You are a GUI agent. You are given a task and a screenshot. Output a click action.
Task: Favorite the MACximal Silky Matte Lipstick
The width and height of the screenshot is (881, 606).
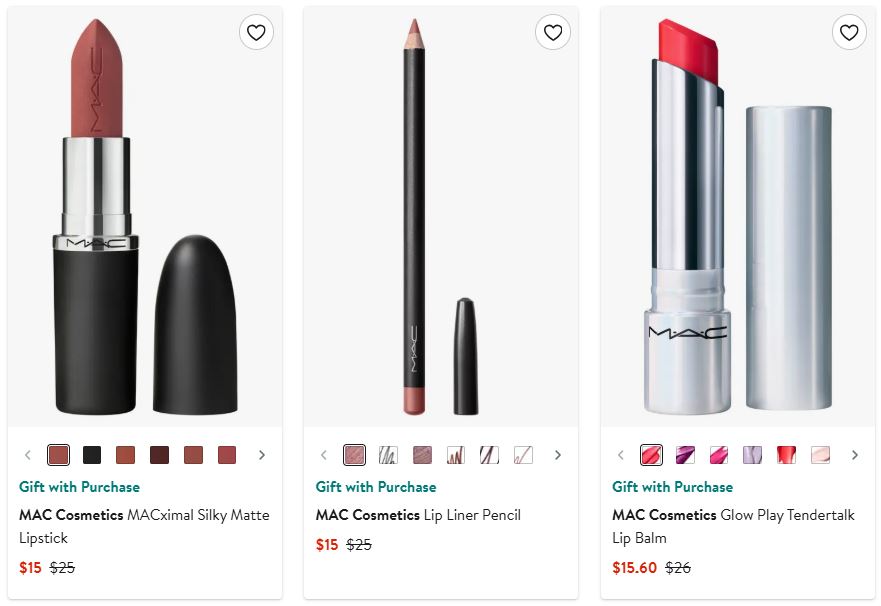pyautogui.click(x=256, y=33)
